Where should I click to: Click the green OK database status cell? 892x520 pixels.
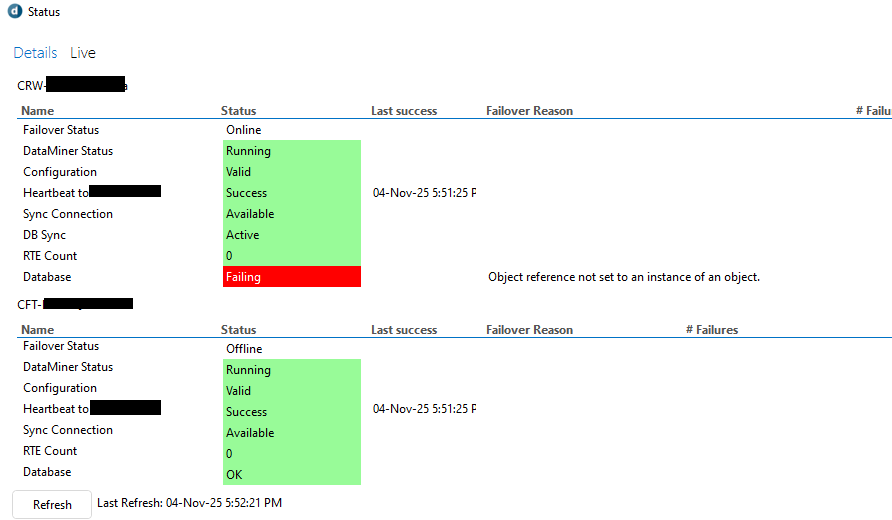[x=291, y=475]
